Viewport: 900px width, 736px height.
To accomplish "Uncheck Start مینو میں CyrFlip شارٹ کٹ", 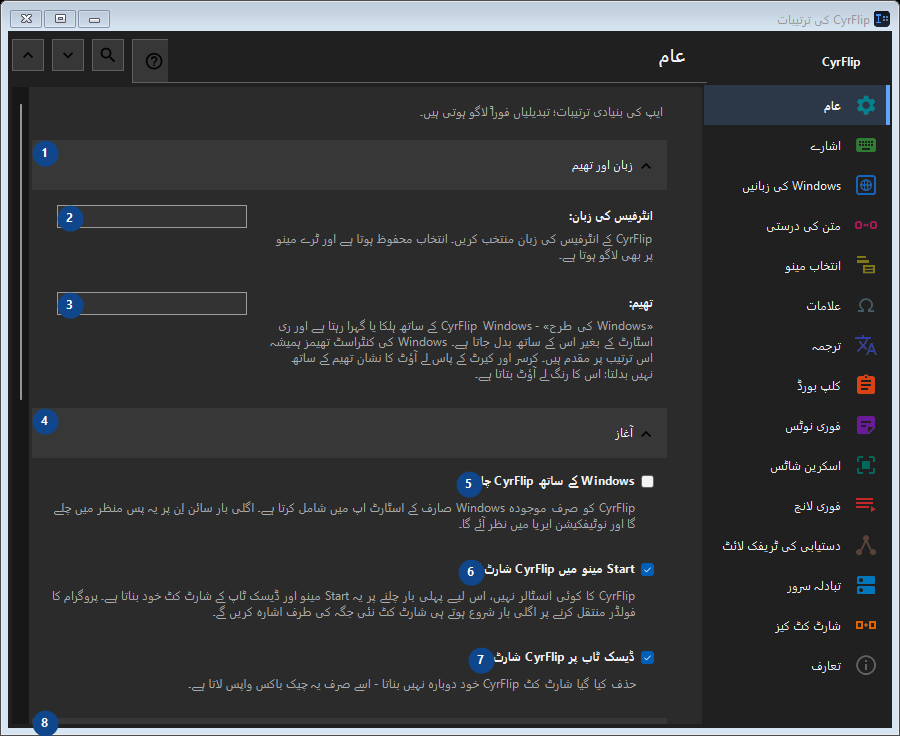I will click(647, 569).
